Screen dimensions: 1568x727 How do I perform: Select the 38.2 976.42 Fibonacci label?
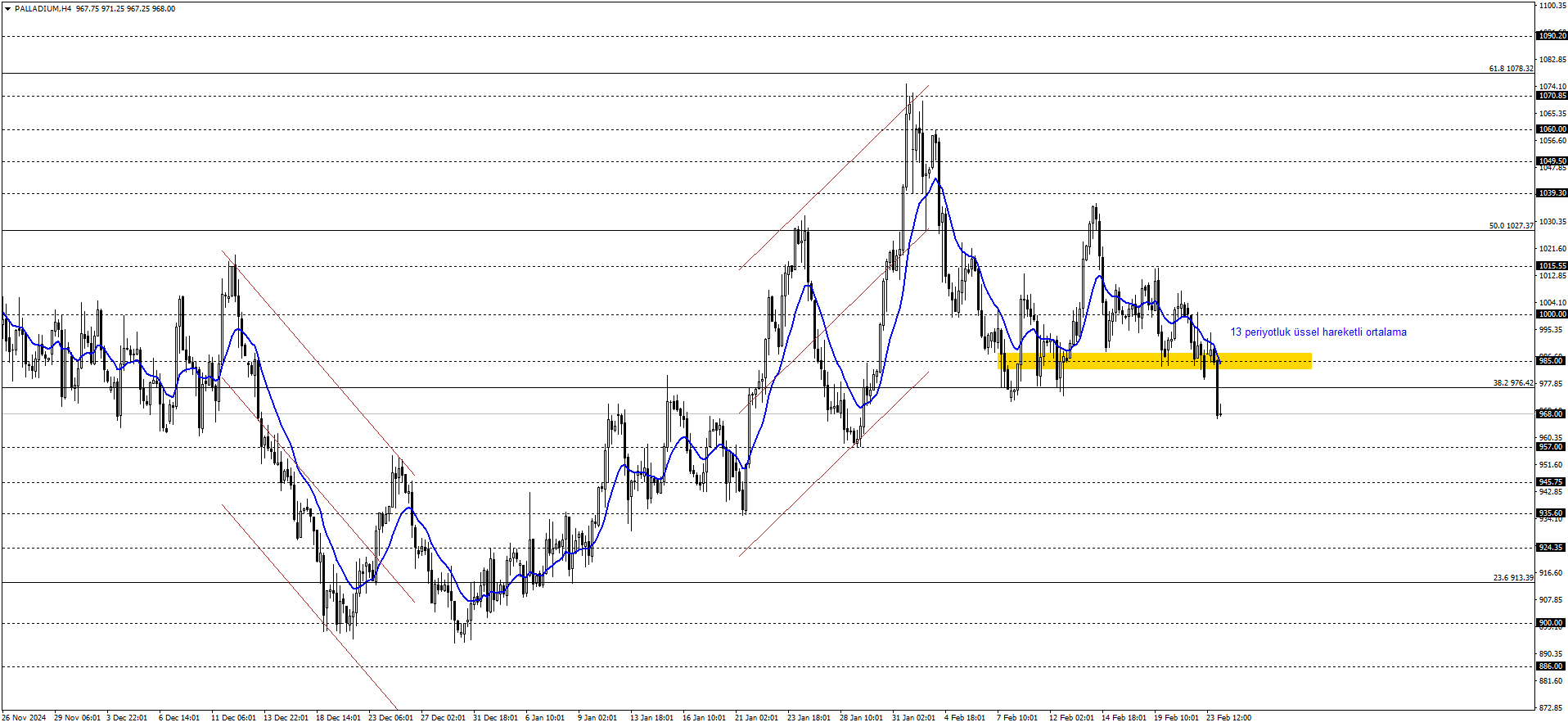1513,383
